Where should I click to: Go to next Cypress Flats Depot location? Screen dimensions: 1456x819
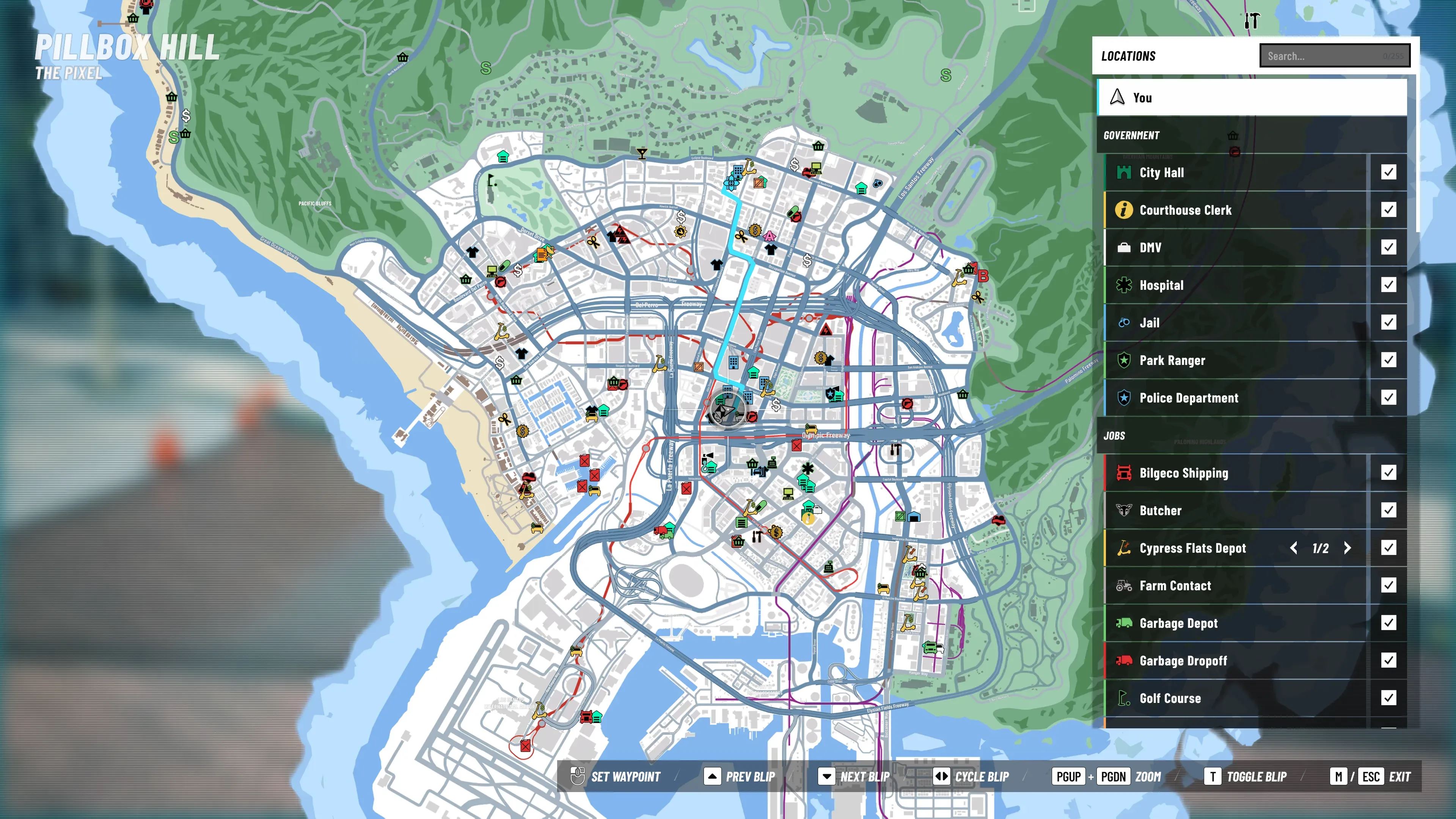[x=1348, y=548]
